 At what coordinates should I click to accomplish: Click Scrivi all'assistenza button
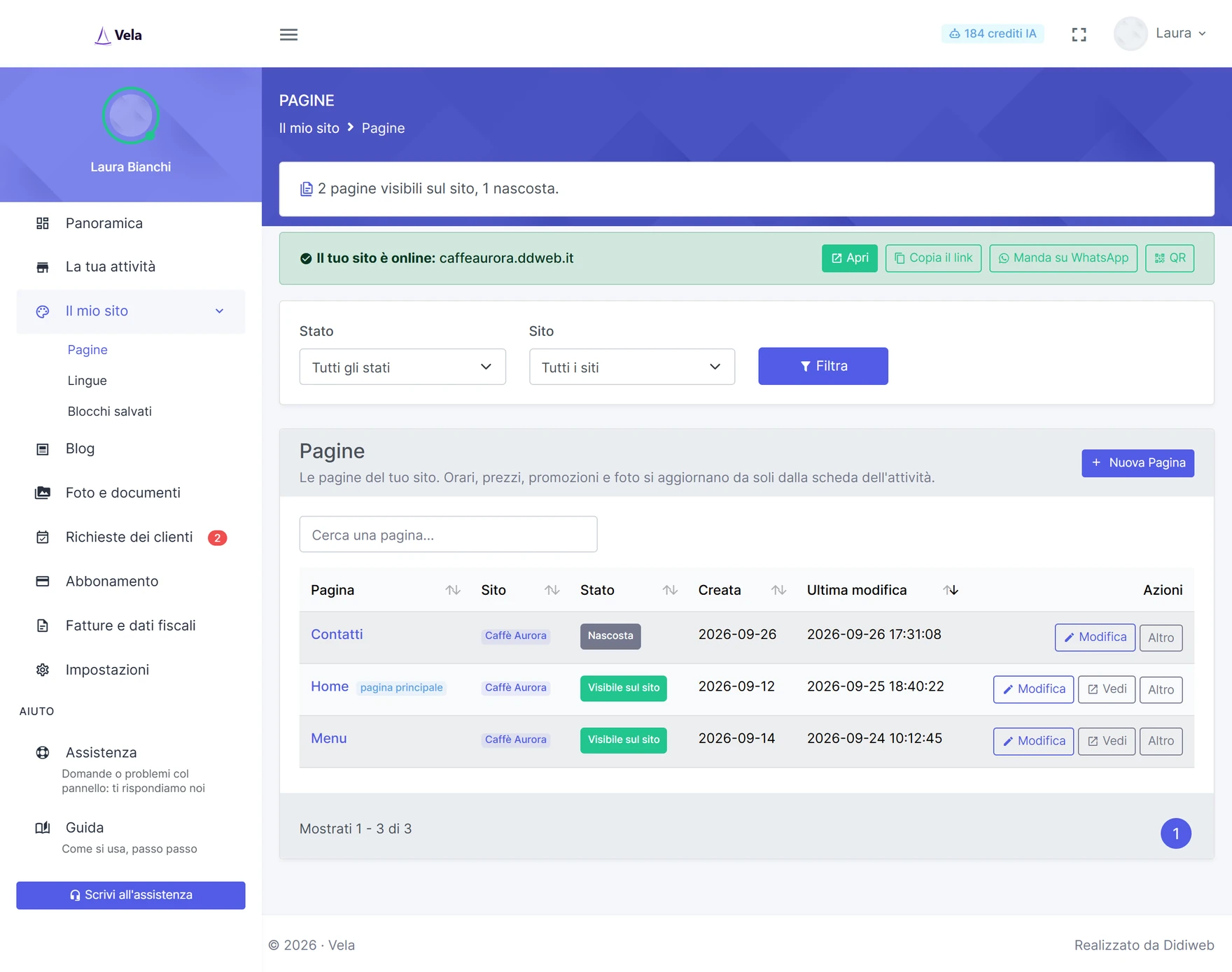coord(131,895)
